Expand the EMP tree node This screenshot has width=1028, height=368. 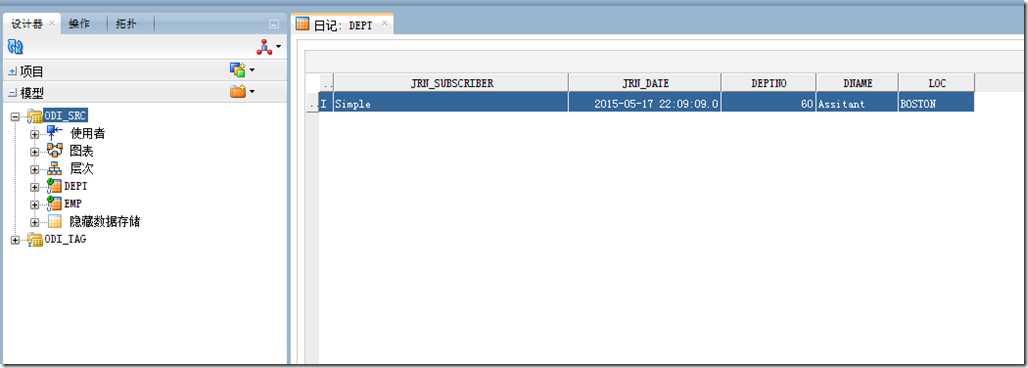[x=35, y=205]
